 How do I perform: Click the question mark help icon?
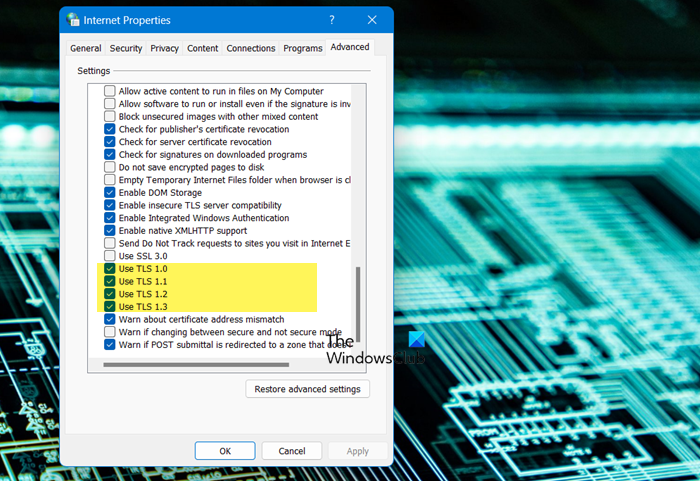(332, 20)
